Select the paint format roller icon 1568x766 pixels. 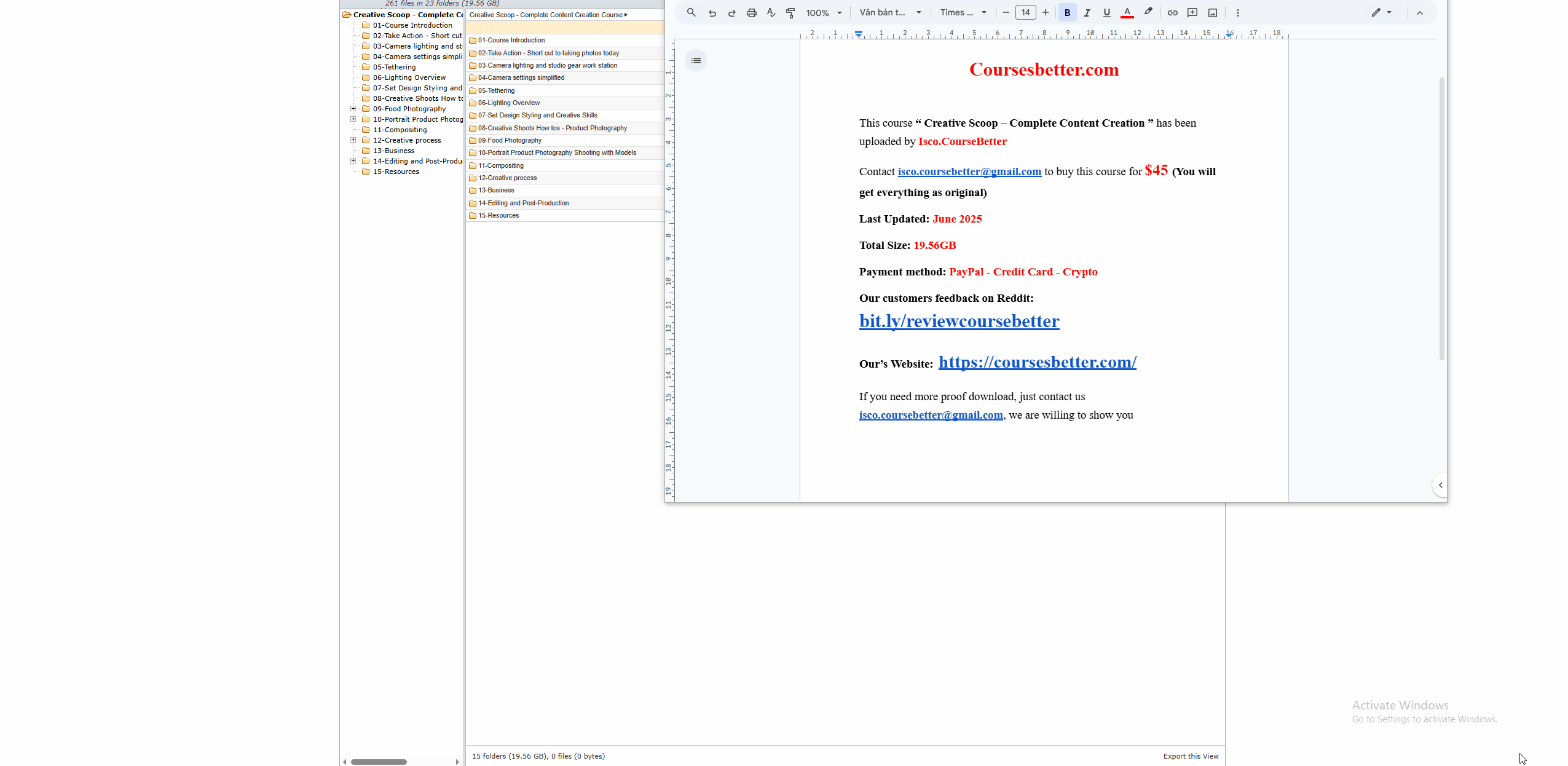[x=790, y=13]
